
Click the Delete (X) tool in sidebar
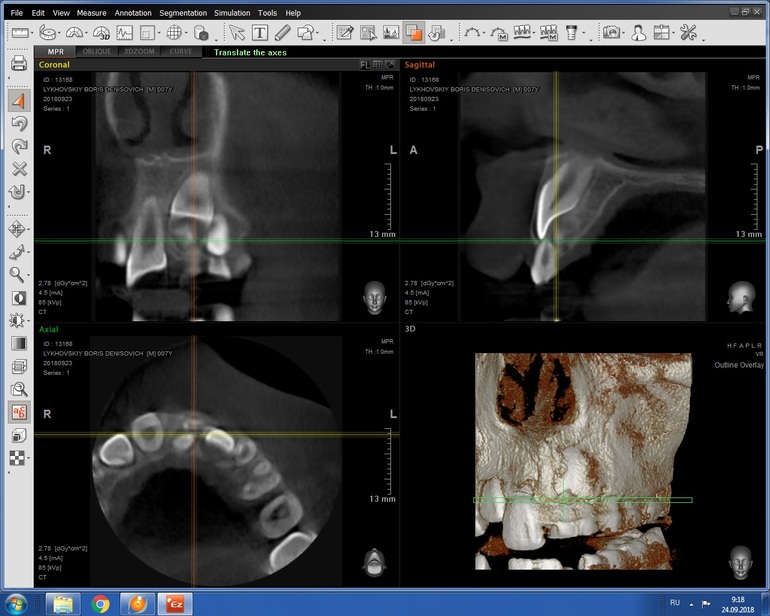[18, 169]
